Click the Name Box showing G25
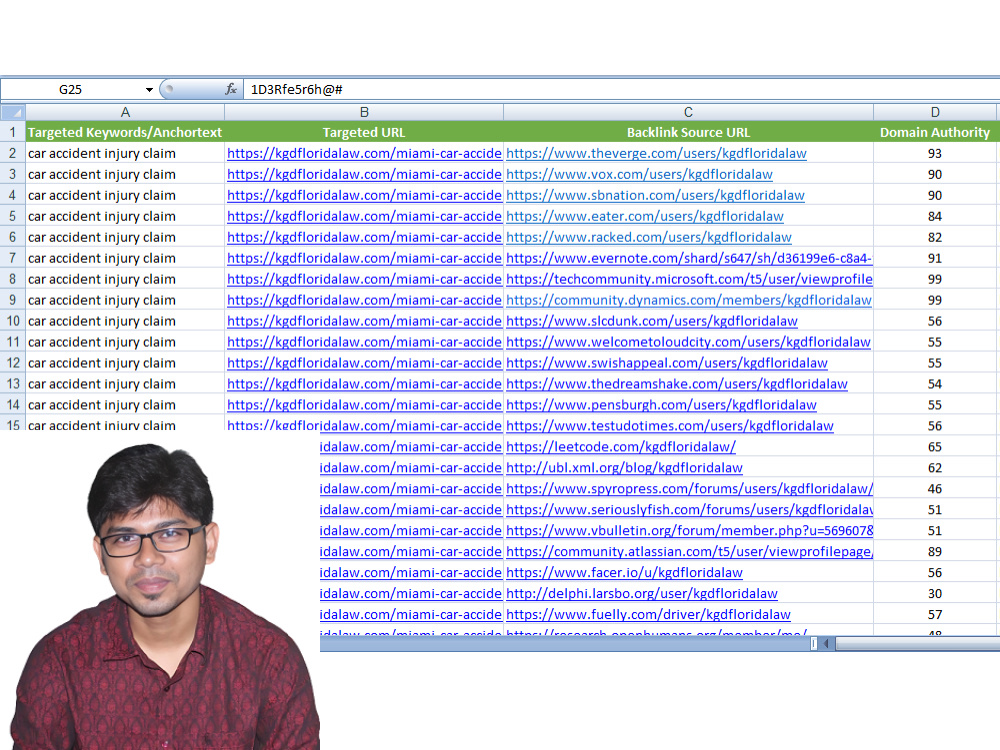 click(x=70, y=90)
